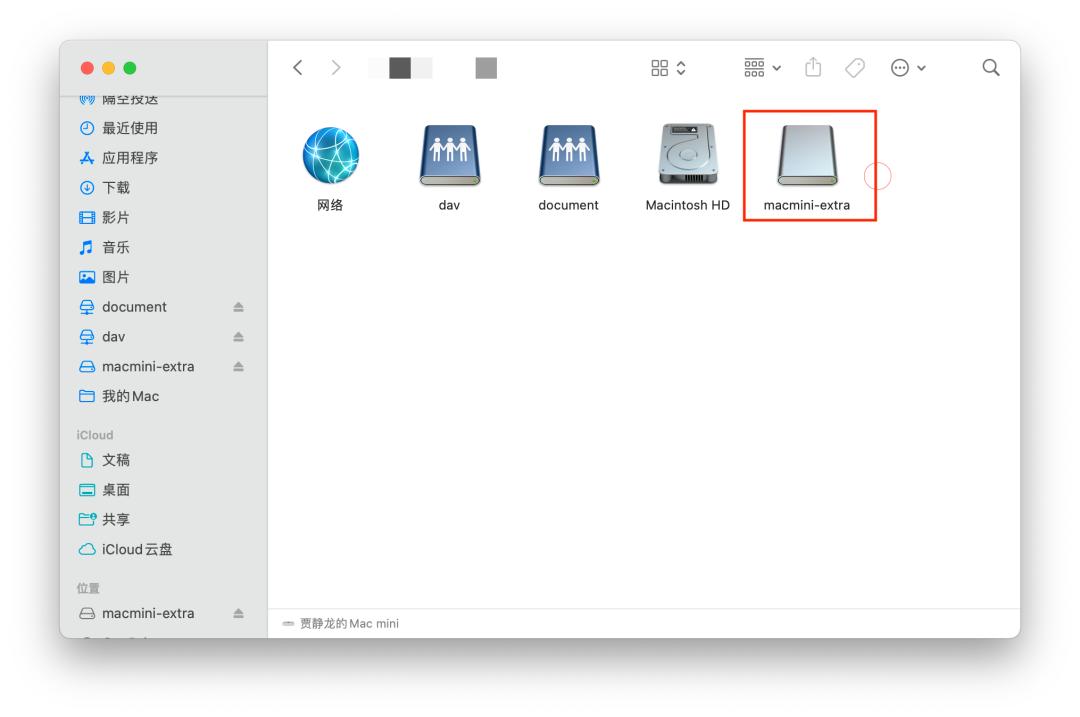
Task: Click the 最近使用 clock icon
Action: tap(87, 128)
